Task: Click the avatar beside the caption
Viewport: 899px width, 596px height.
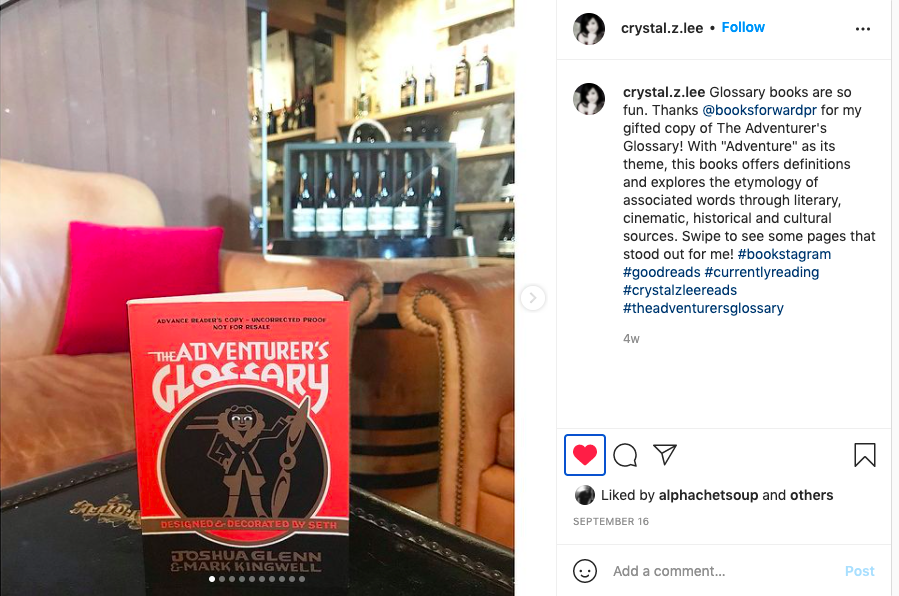Action: tap(589, 99)
